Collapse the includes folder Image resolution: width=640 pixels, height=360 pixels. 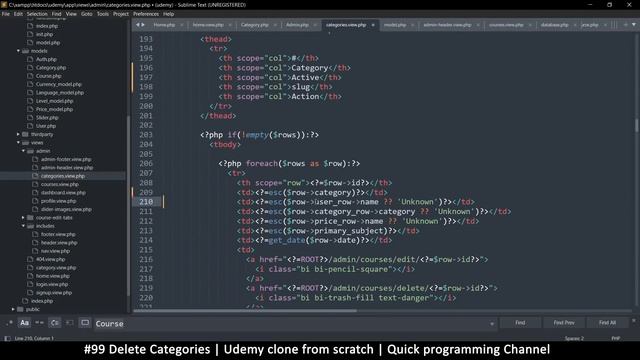(23, 226)
